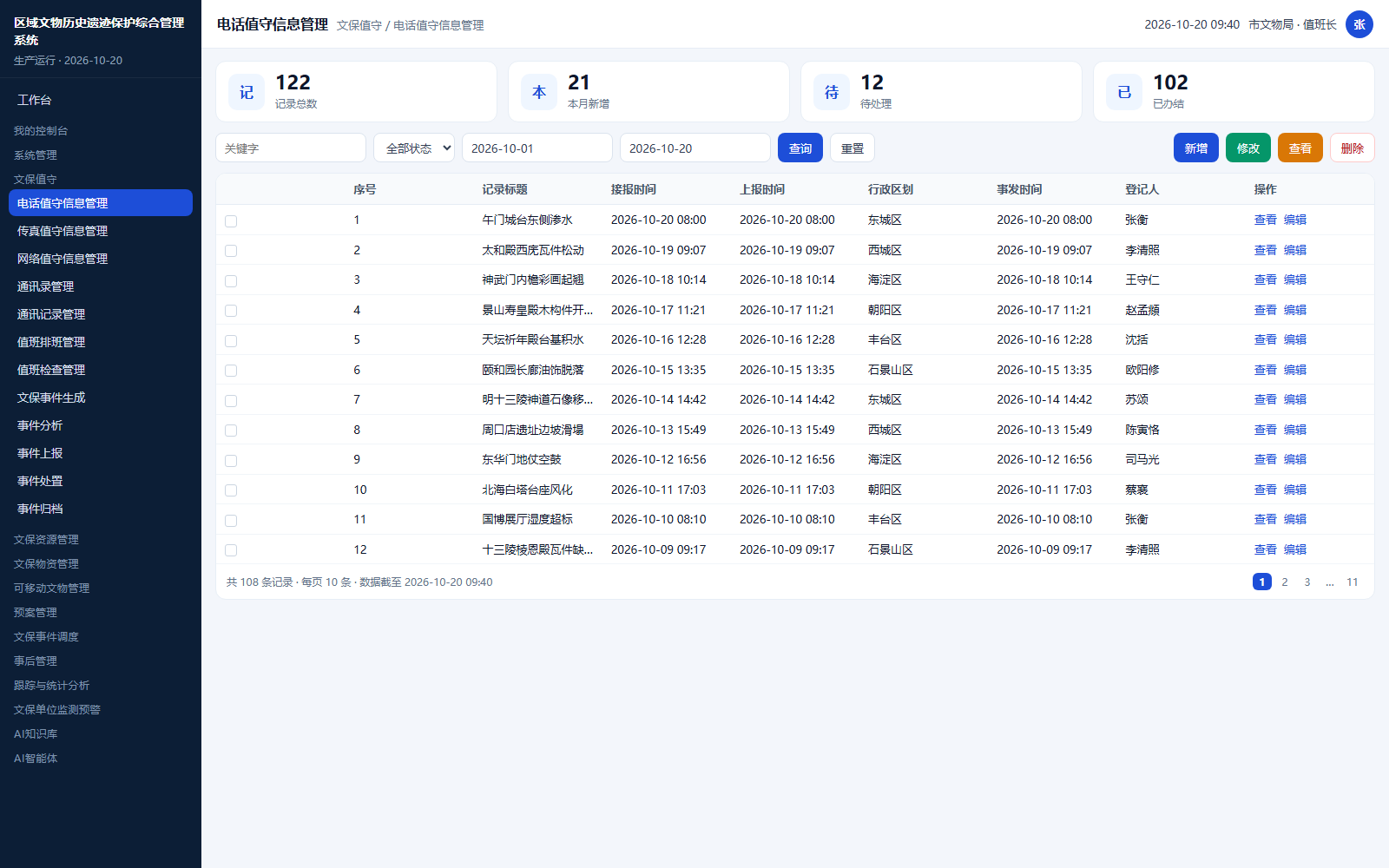Select checkbox for 太和殿西庑瓦件松动 row
This screenshot has width=1389, height=868.
231,251
